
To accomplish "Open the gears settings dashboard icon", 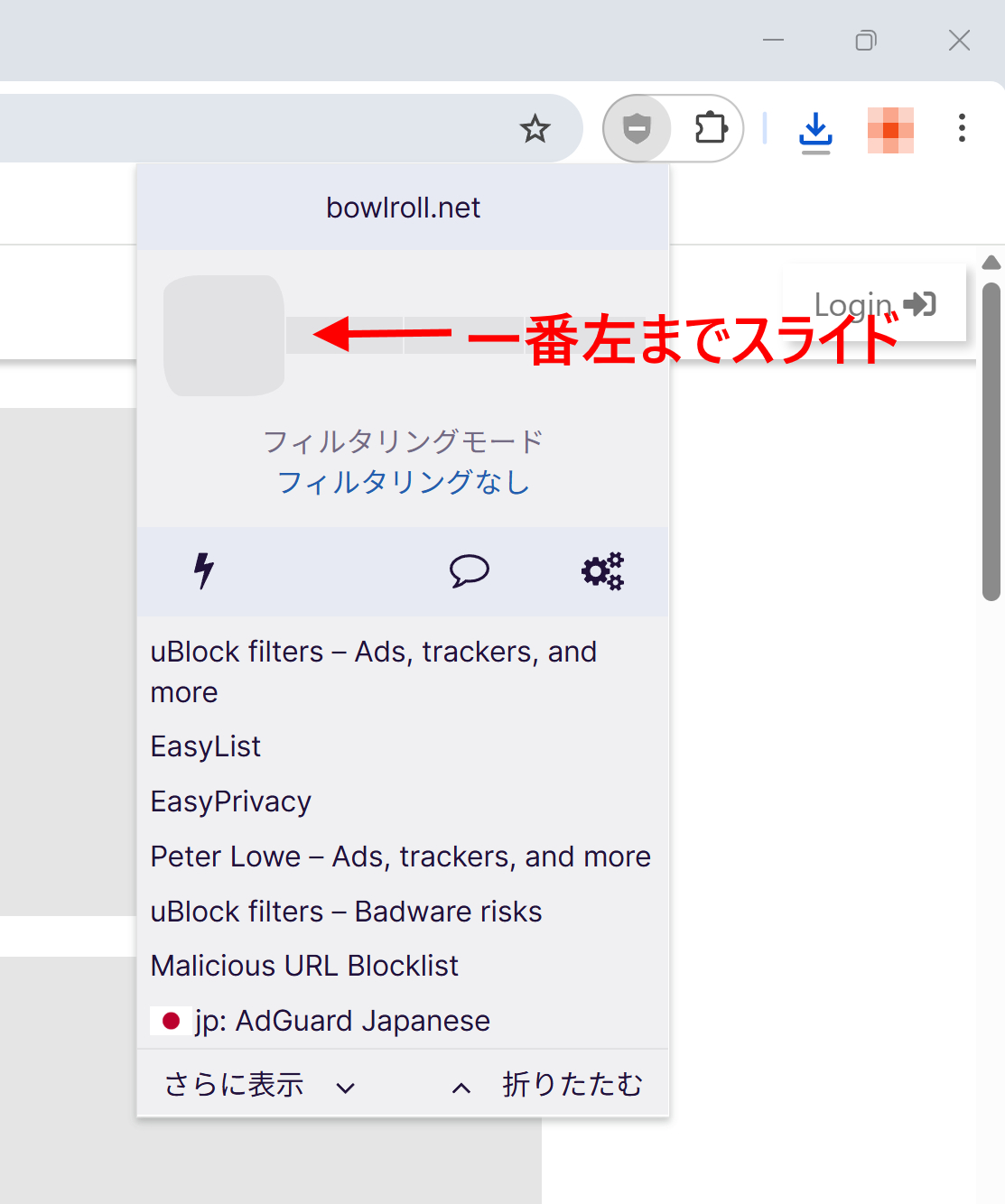I will 603,570.
